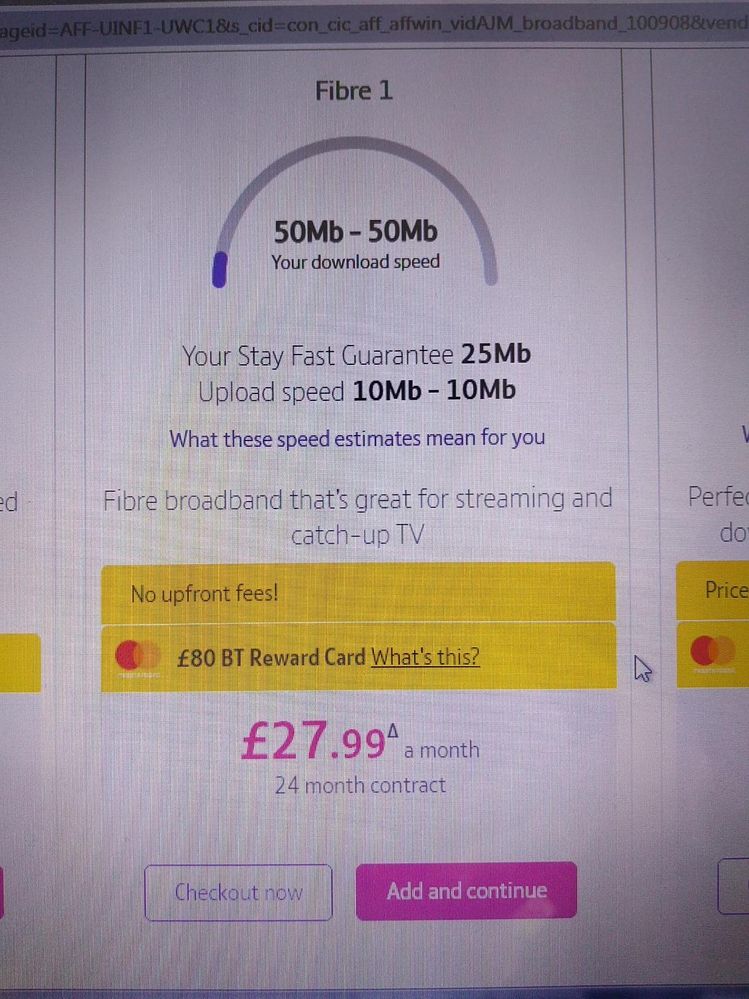Click the magenta button edge on the left plan
The image size is (749, 999).
coord(3,890)
